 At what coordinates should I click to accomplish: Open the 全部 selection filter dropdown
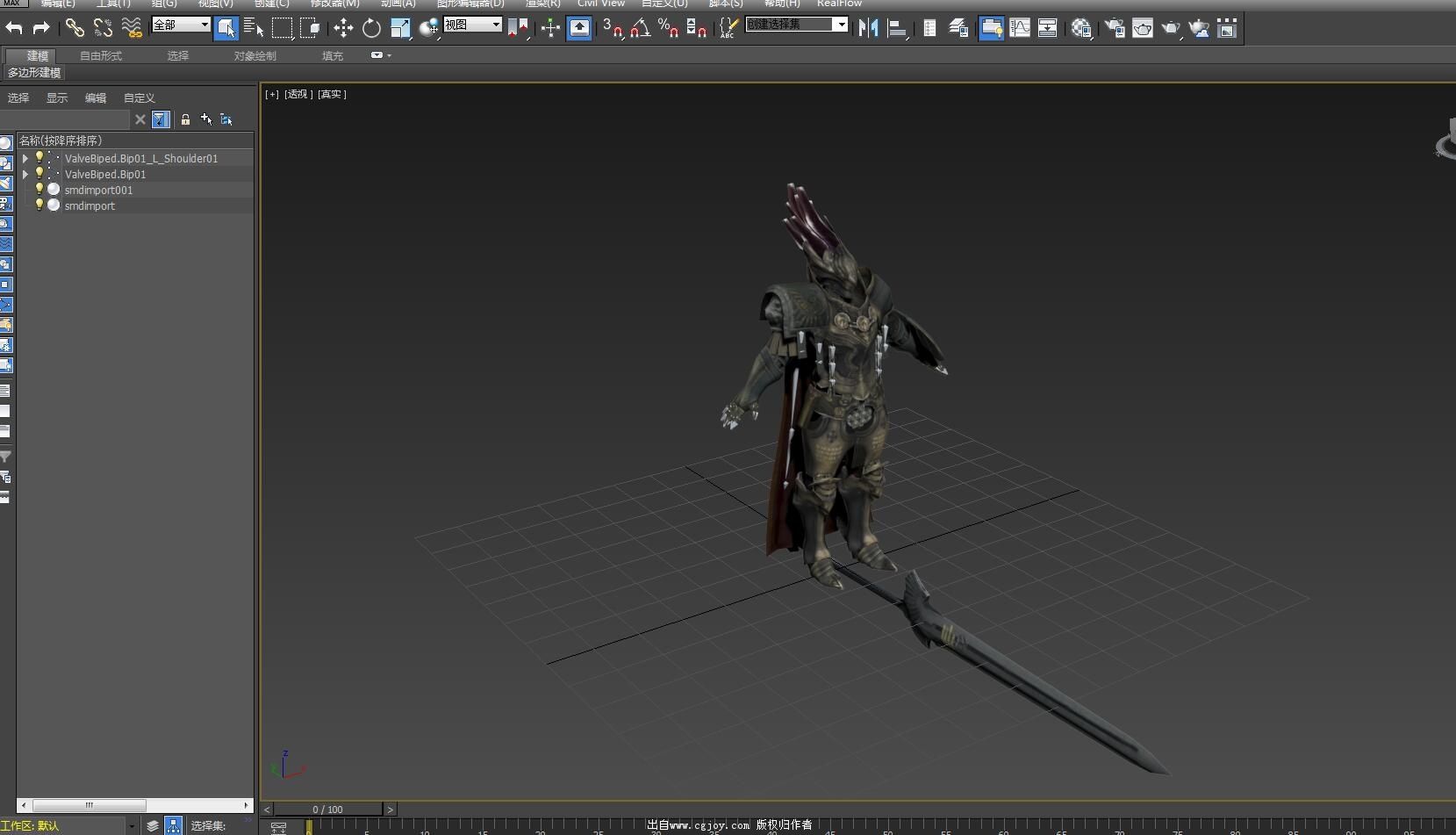(181, 25)
